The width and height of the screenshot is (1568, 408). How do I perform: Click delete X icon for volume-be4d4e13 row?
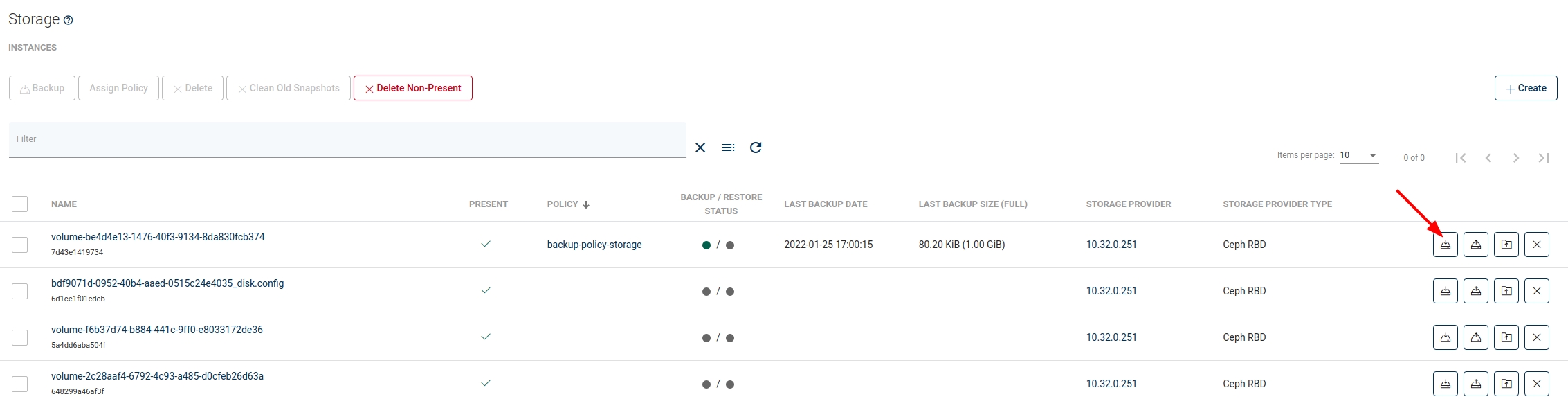1536,245
